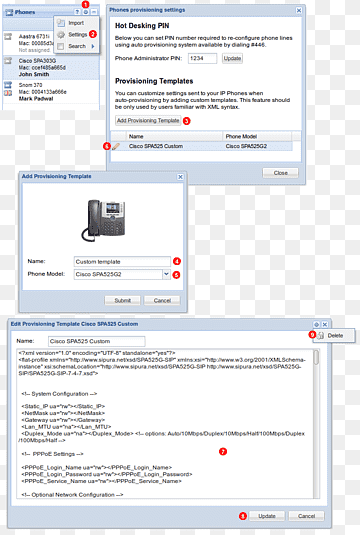This screenshot has width=360, height=535.
Task: Click Update in Edit Provisioning Template dialog
Action: point(267,516)
